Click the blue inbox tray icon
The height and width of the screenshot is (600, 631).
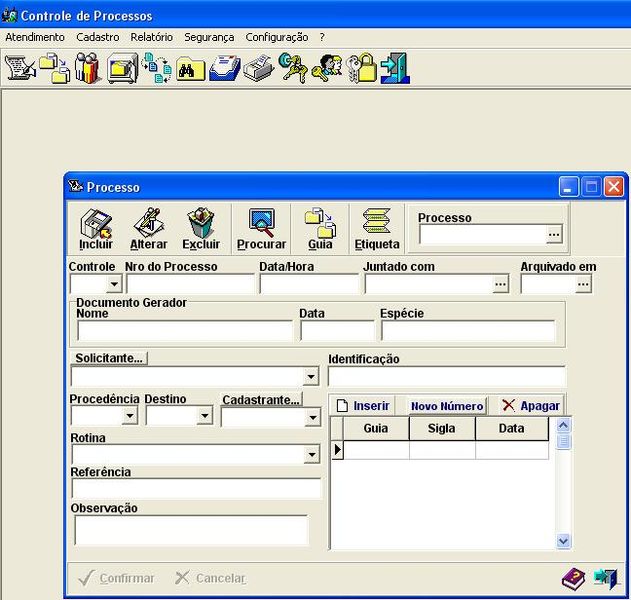(225, 68)
